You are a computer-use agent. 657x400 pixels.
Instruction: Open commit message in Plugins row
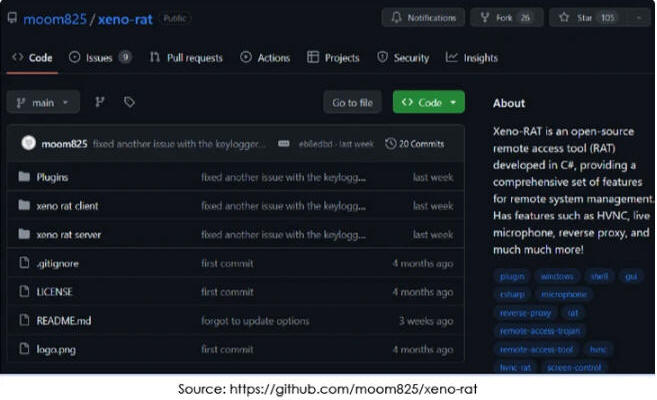(283, 178)
